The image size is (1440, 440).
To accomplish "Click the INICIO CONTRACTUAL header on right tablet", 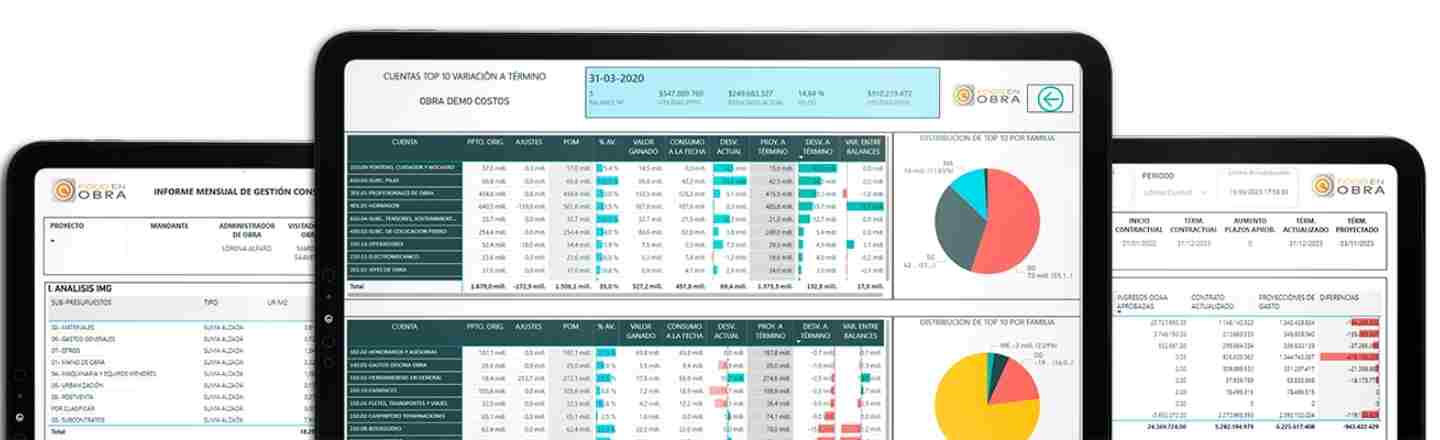I will point(1137,223).
